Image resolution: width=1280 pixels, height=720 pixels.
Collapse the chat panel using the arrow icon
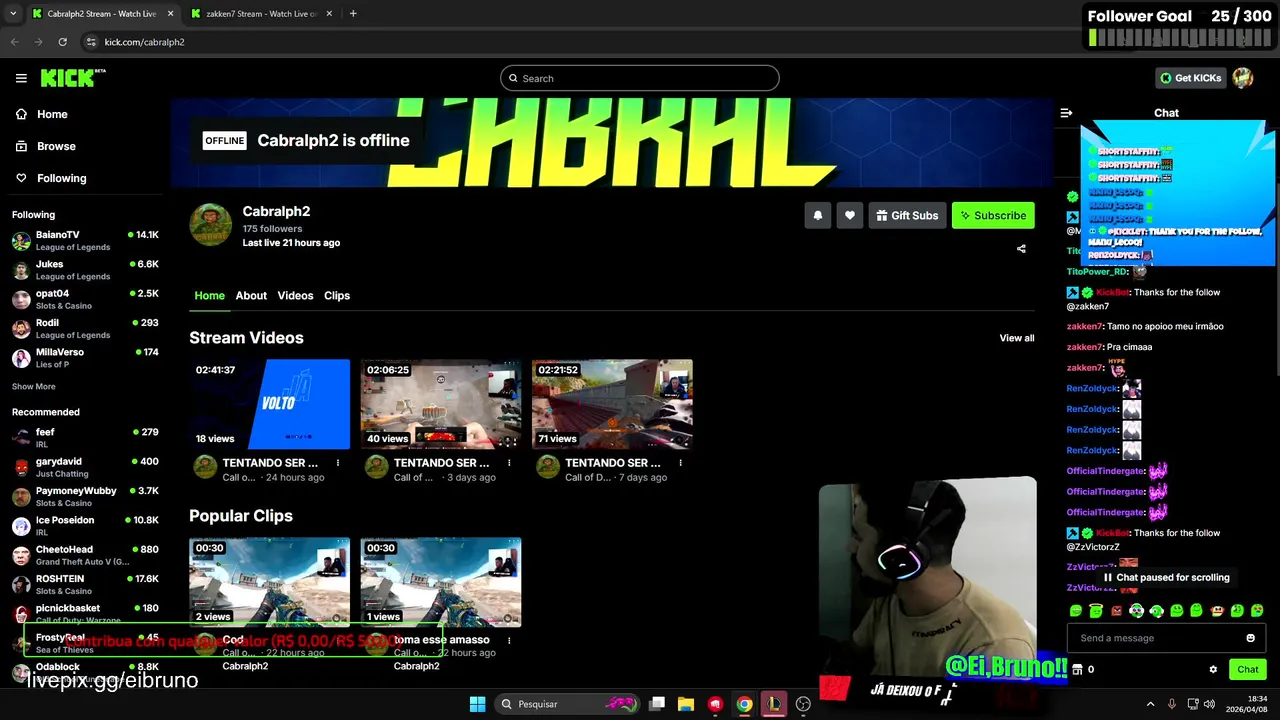click(1066, 113)
